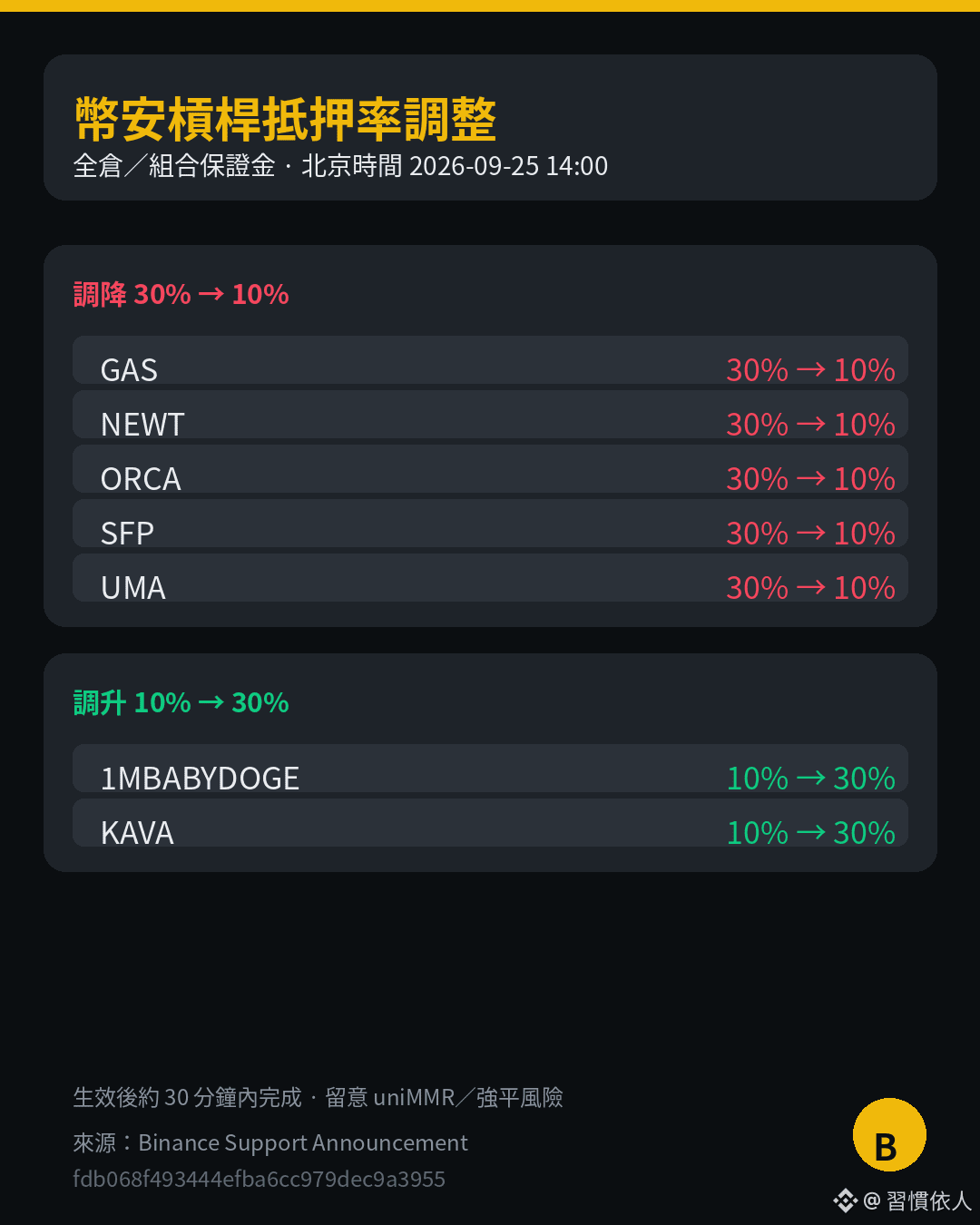Select the 1MBABYDOGE row
The height and width of the screenshot is (1225, 980).
click(x=490, y=769)
